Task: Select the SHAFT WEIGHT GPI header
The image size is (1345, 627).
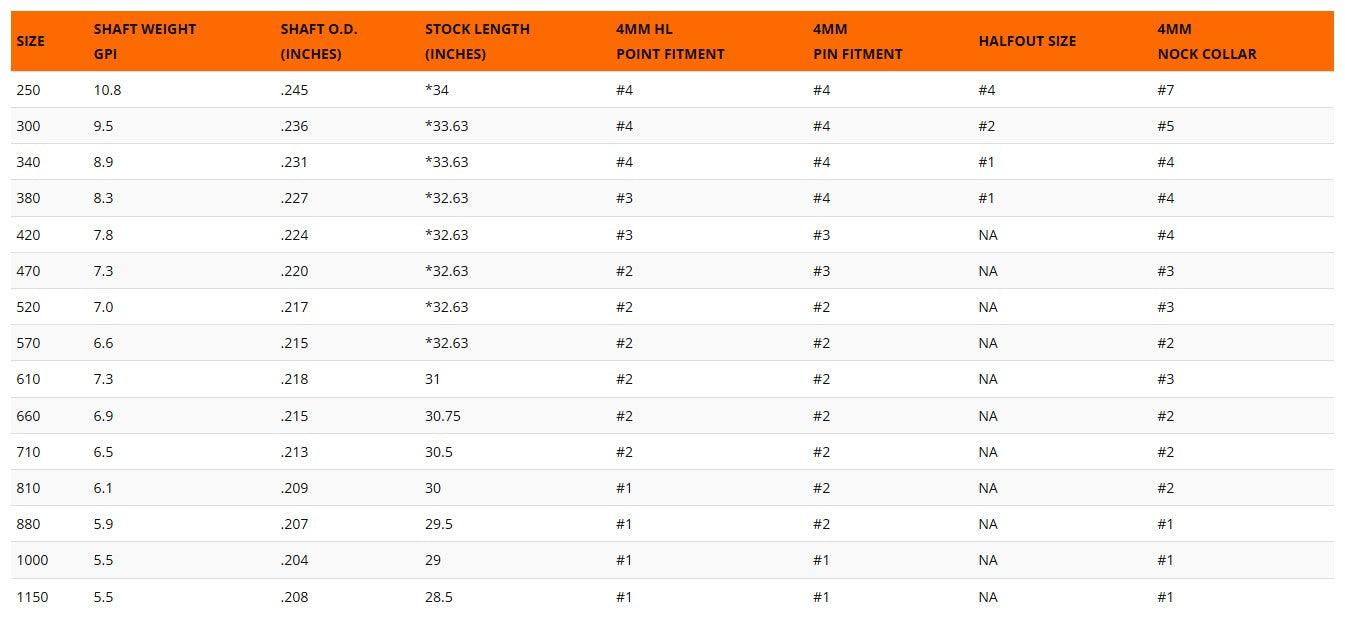Action: click(x=145, y=41)
